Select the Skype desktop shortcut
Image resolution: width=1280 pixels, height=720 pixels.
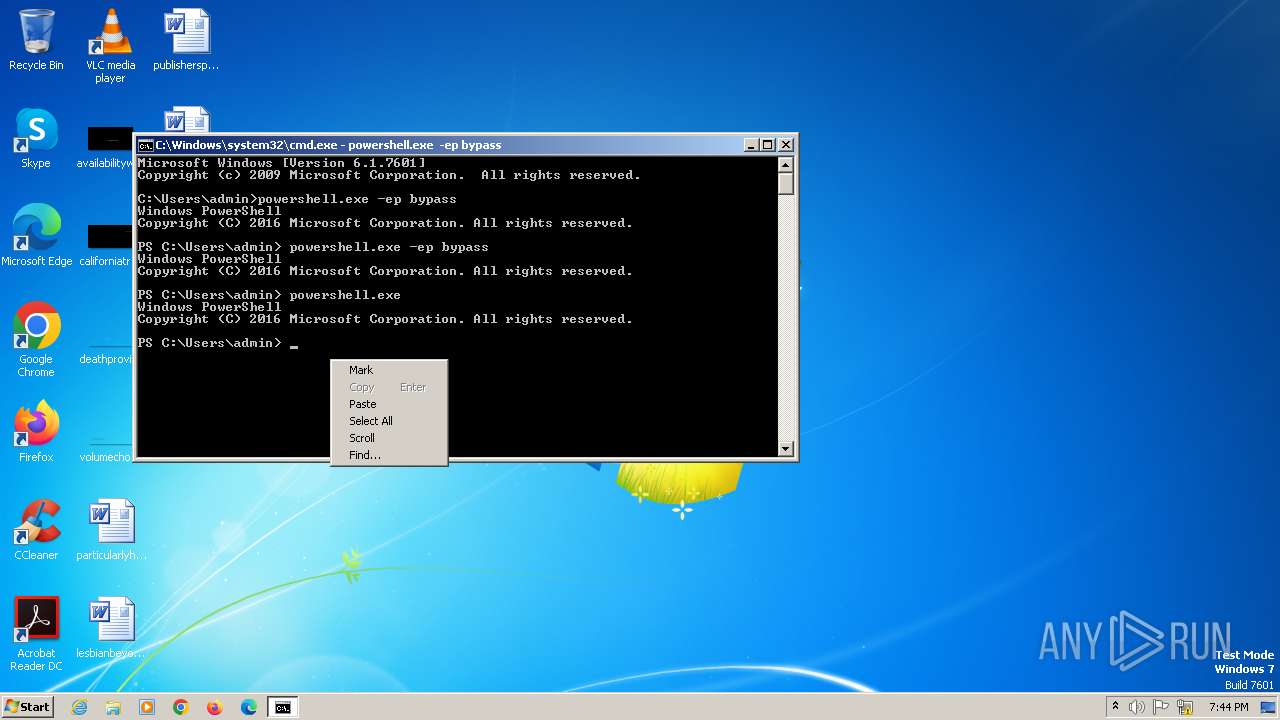pyautogui.click(x=36, y=138)
